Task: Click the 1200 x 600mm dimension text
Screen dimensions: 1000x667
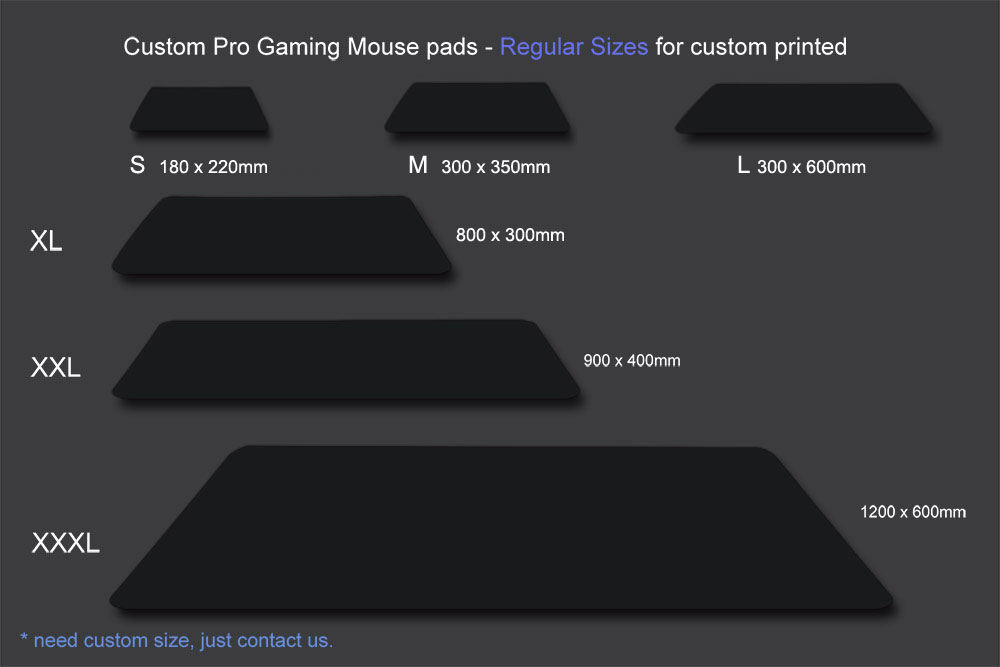Action: [x=913, y=512]
